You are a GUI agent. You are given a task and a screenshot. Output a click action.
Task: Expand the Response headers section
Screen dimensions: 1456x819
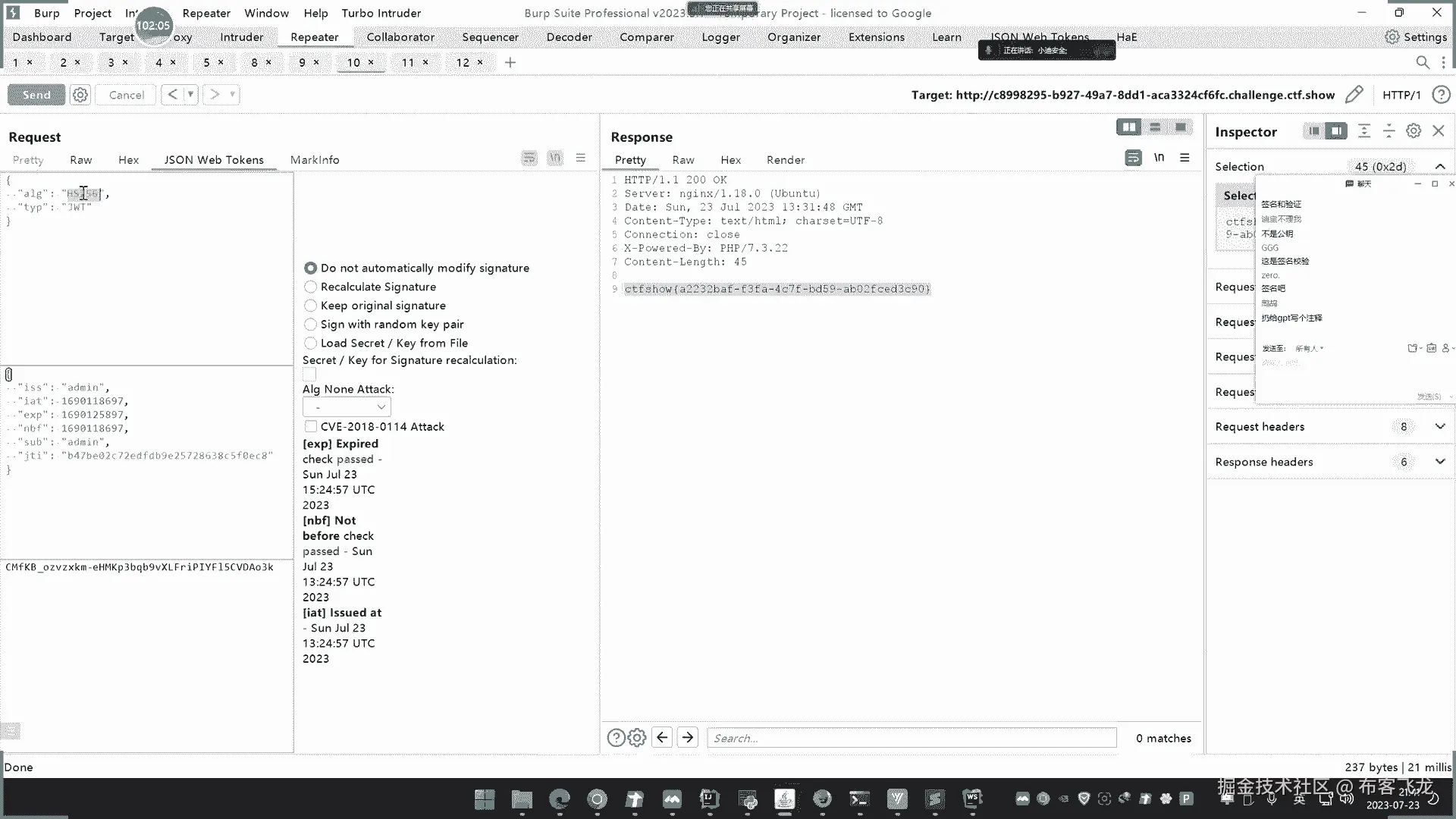tap(1439, 462)
